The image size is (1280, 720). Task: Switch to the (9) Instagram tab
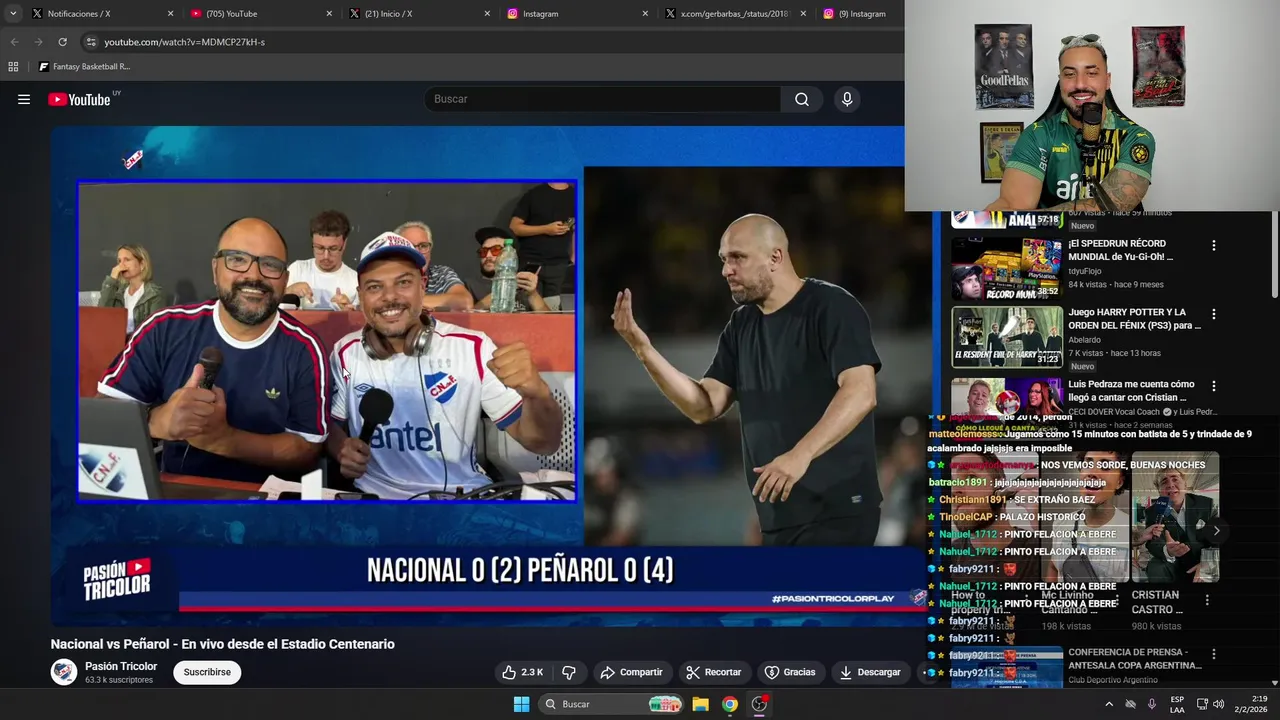click(x=858, y=14)
